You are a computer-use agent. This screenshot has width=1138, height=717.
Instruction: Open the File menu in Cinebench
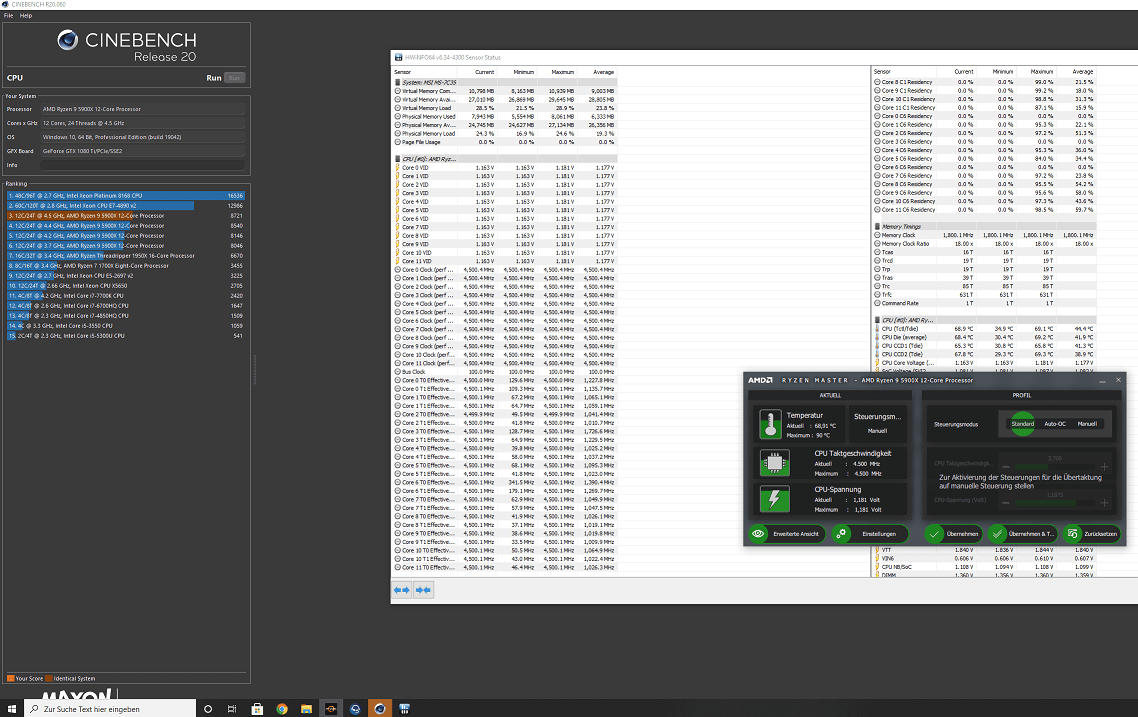coord(9,15)
